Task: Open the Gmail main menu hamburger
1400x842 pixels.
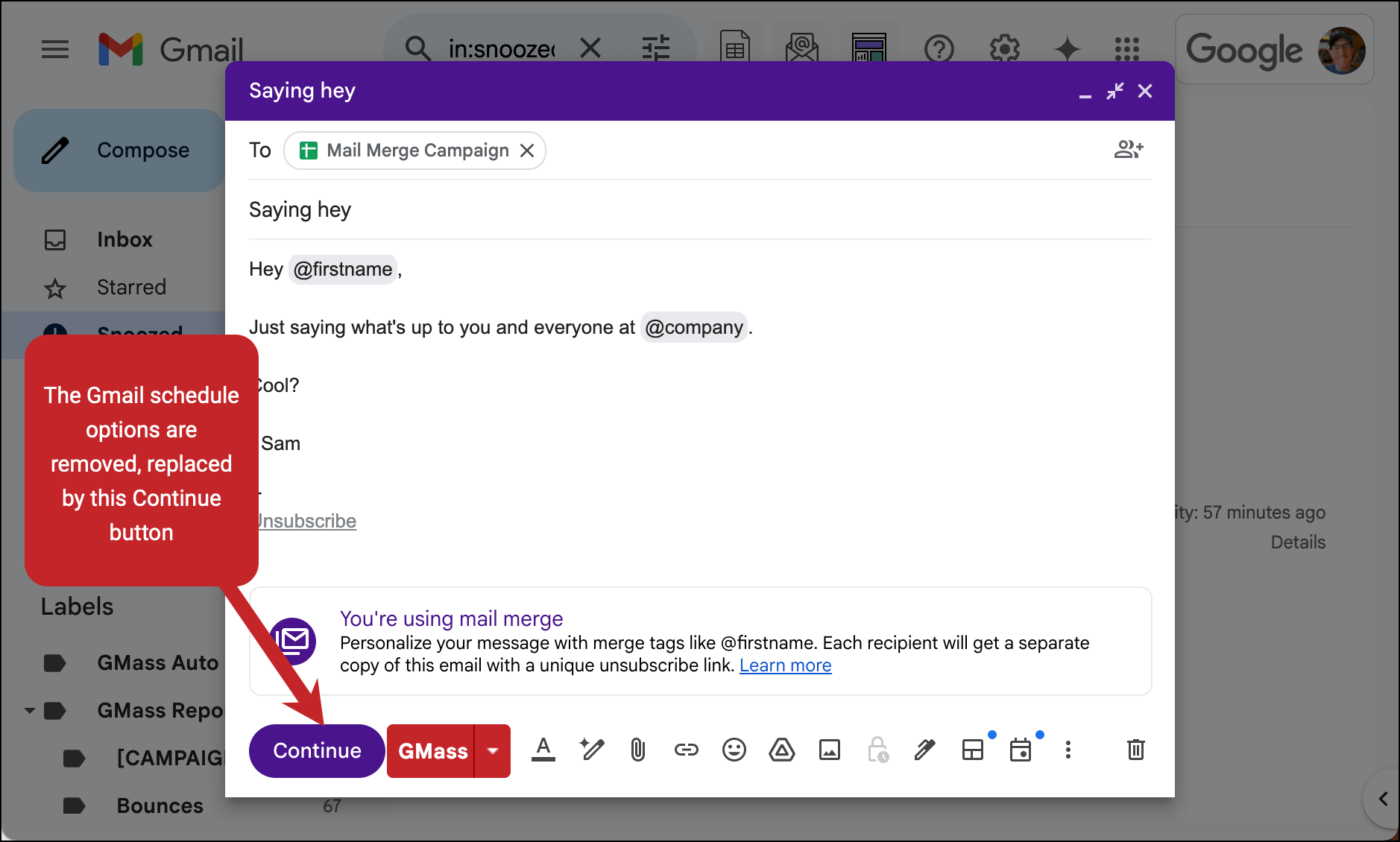Action: pyautogui.click(x=55, y=50)
